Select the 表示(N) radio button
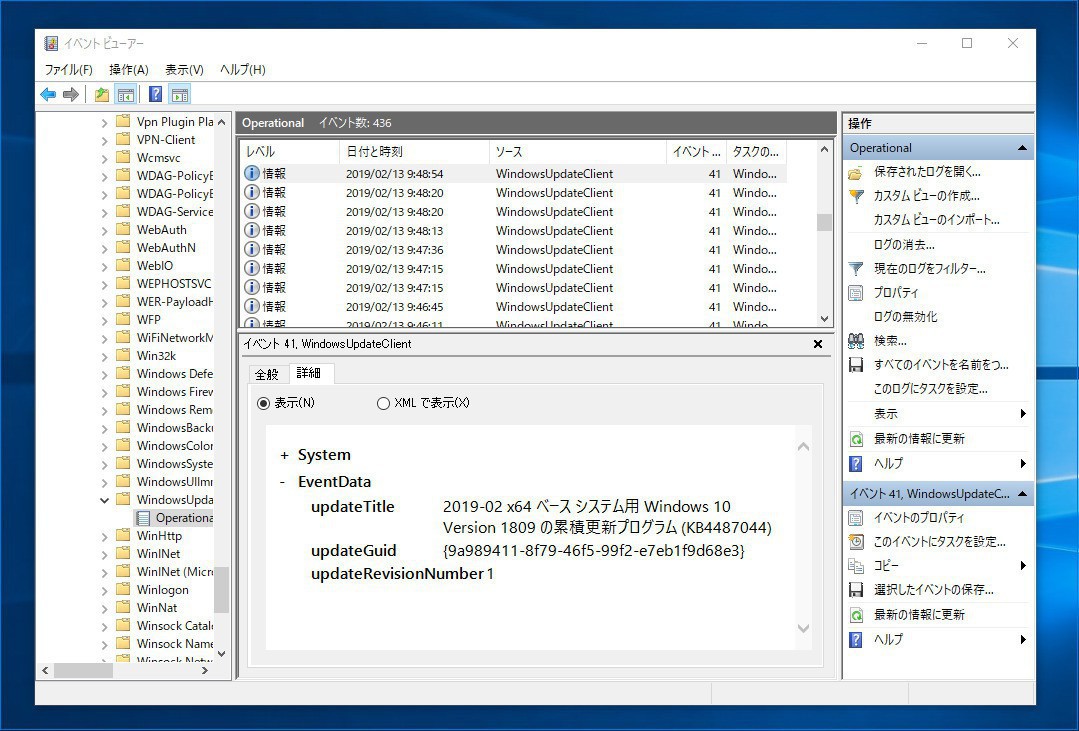This screenshot has width=1079, height=731. [264, 403]
